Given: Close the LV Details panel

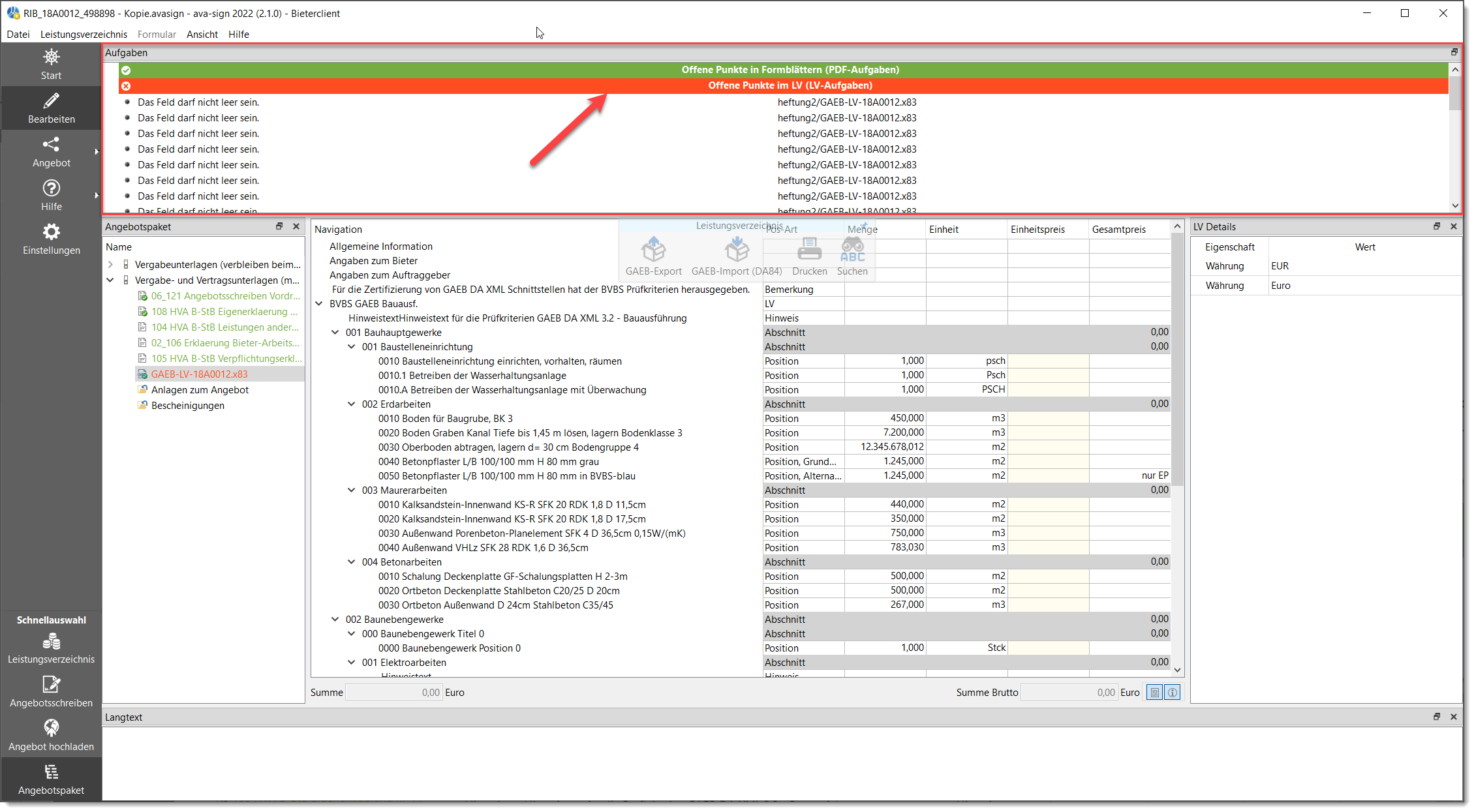Looking at the screenshot, I should pyautogui.click(x=1454, y=226).
